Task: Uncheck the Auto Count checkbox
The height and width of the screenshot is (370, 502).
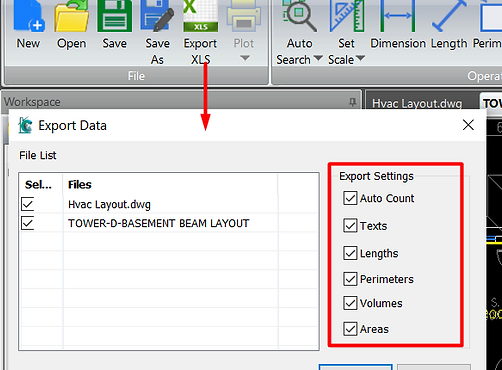Action: [x=350, y=198]
